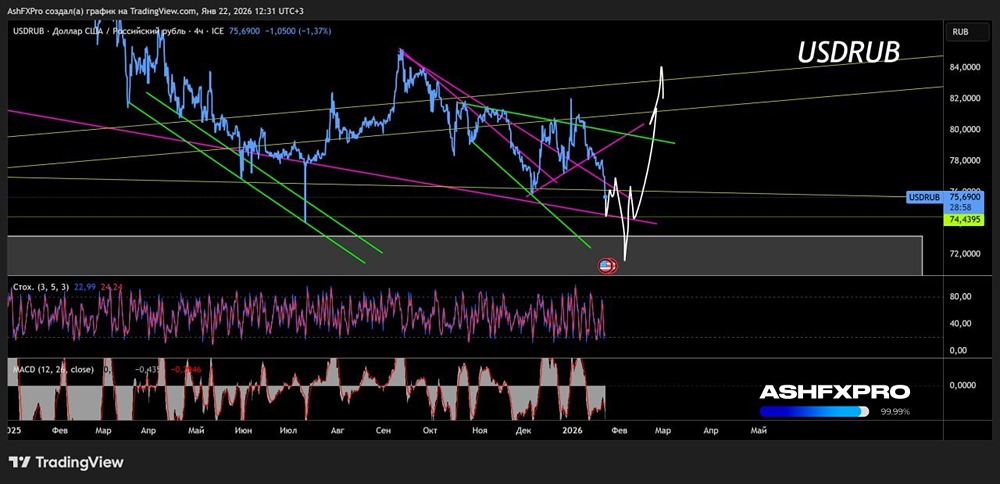
Task: Click the large USDRUB title annotation
Action: (848, 53)
